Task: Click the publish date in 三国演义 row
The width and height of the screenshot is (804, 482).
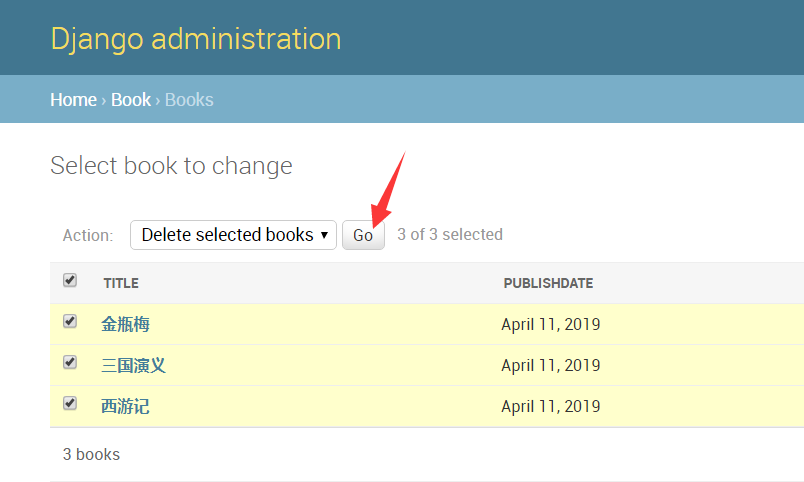Action: tap(550, 366)
